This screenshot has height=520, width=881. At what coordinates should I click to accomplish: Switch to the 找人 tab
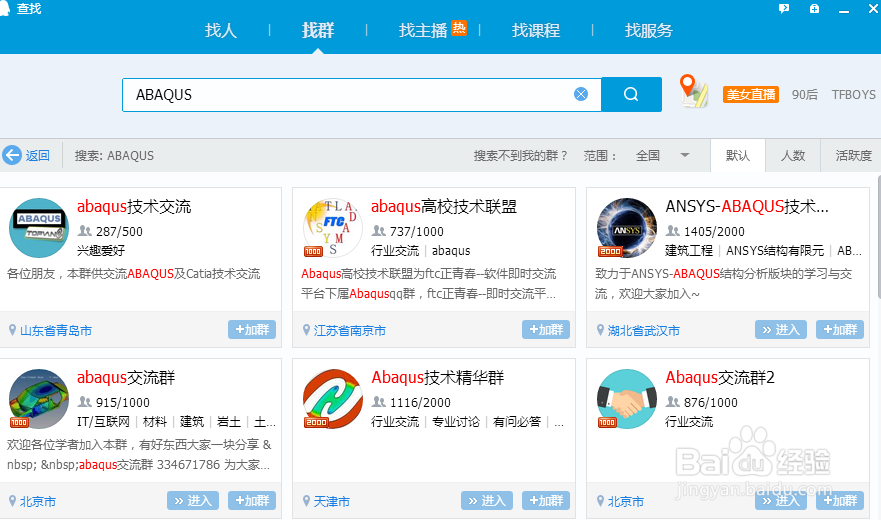pyautogui.click(x=221, y=30)
